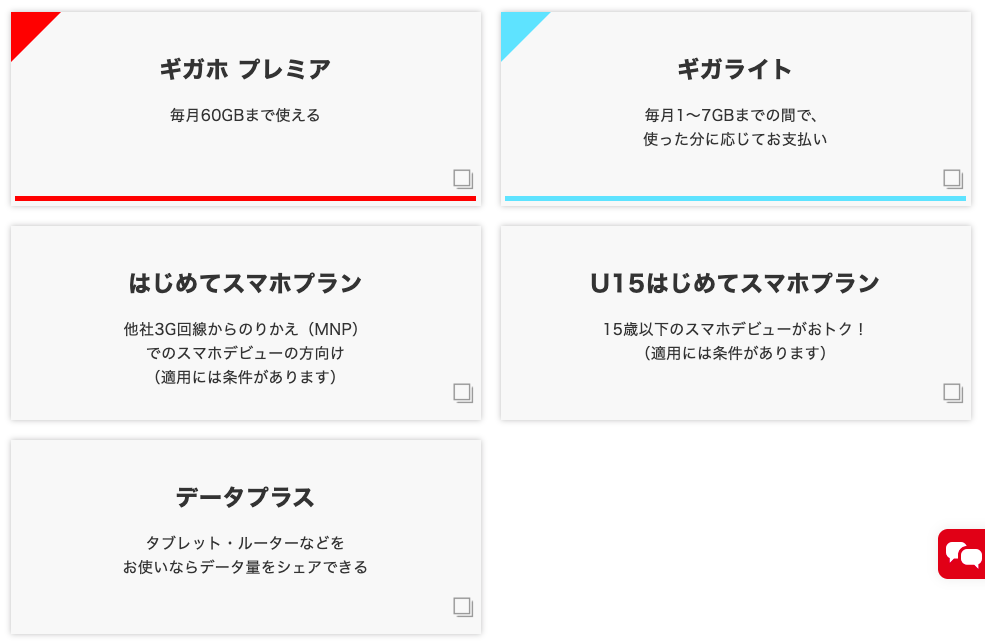Click the red bar under ギガホ プレミア
This screenshot has height=642, width=985.
pyautogui.click(x=245, y=198)
